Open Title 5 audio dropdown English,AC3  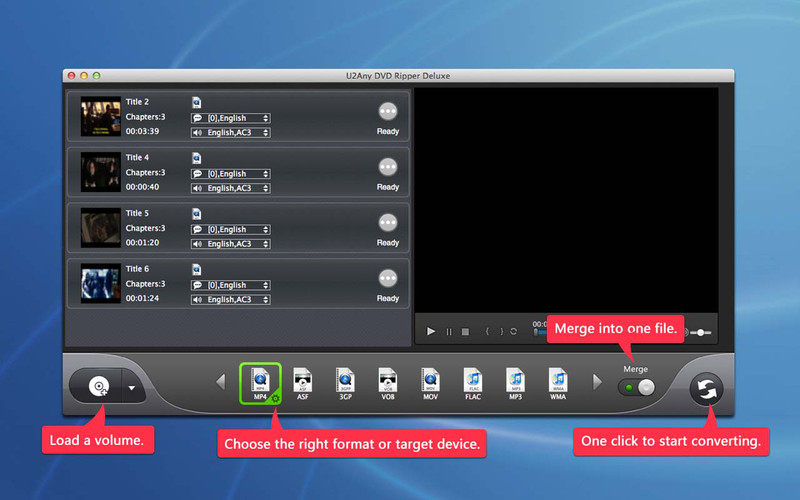coord(231,244)
